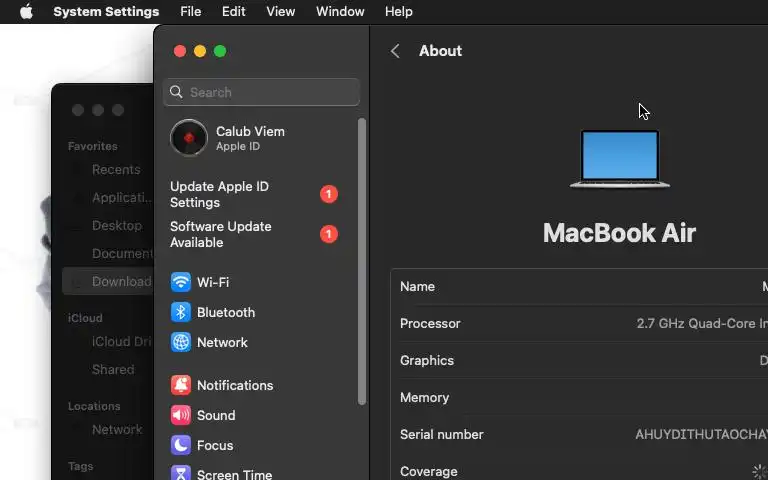Select Focus settings
This screenshot has width=768, height=480.
[x=215, y=445]
